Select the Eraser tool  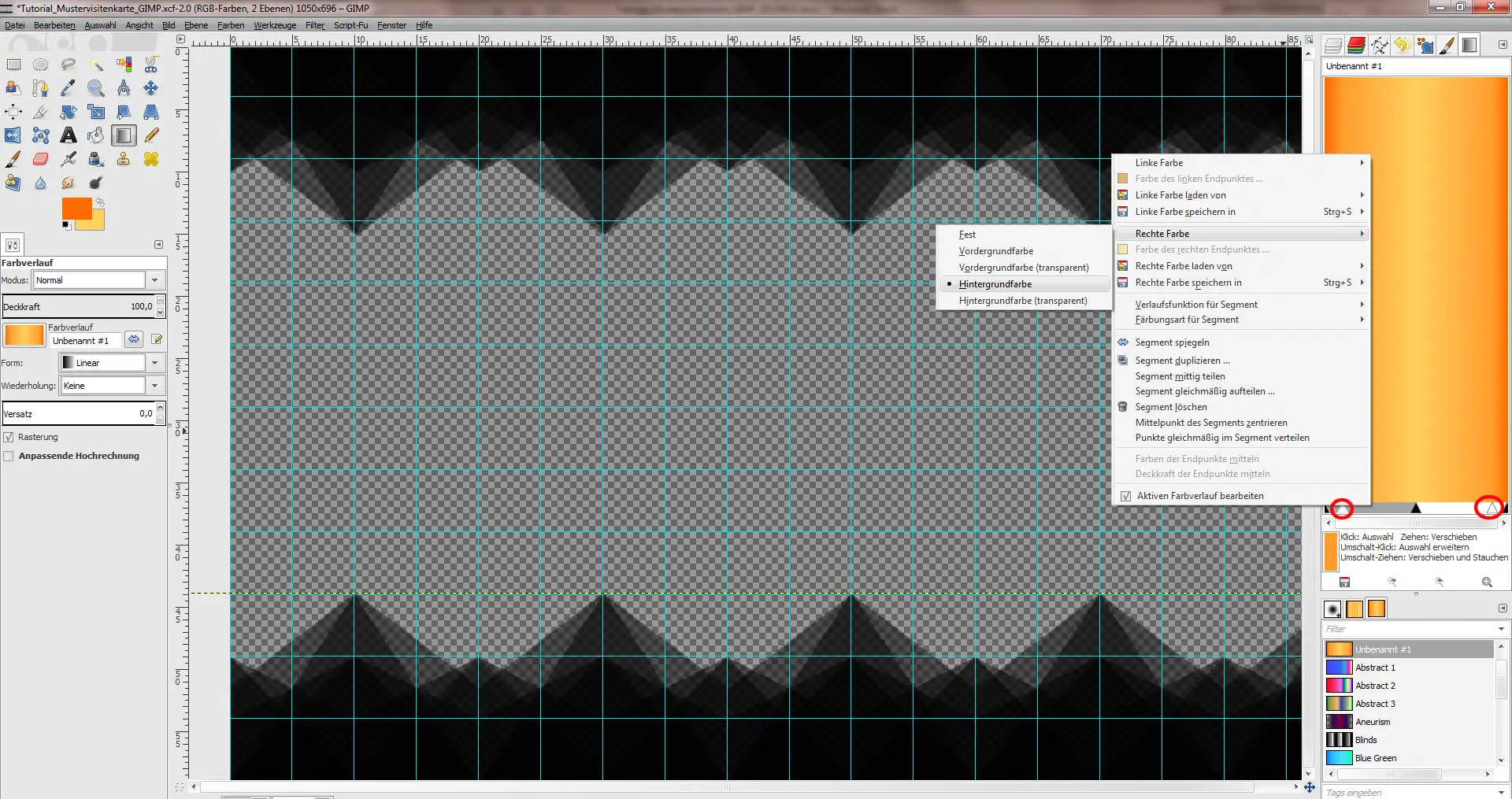point(41,159)
